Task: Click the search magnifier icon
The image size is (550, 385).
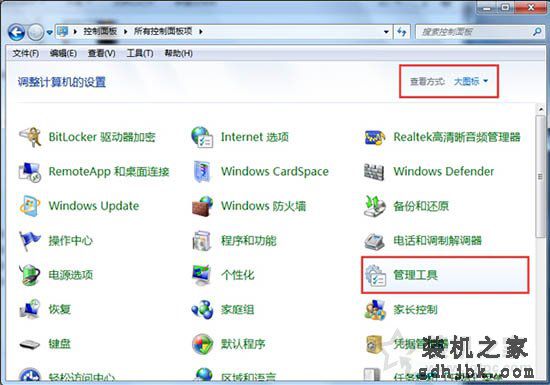Action: pos(537,32)
